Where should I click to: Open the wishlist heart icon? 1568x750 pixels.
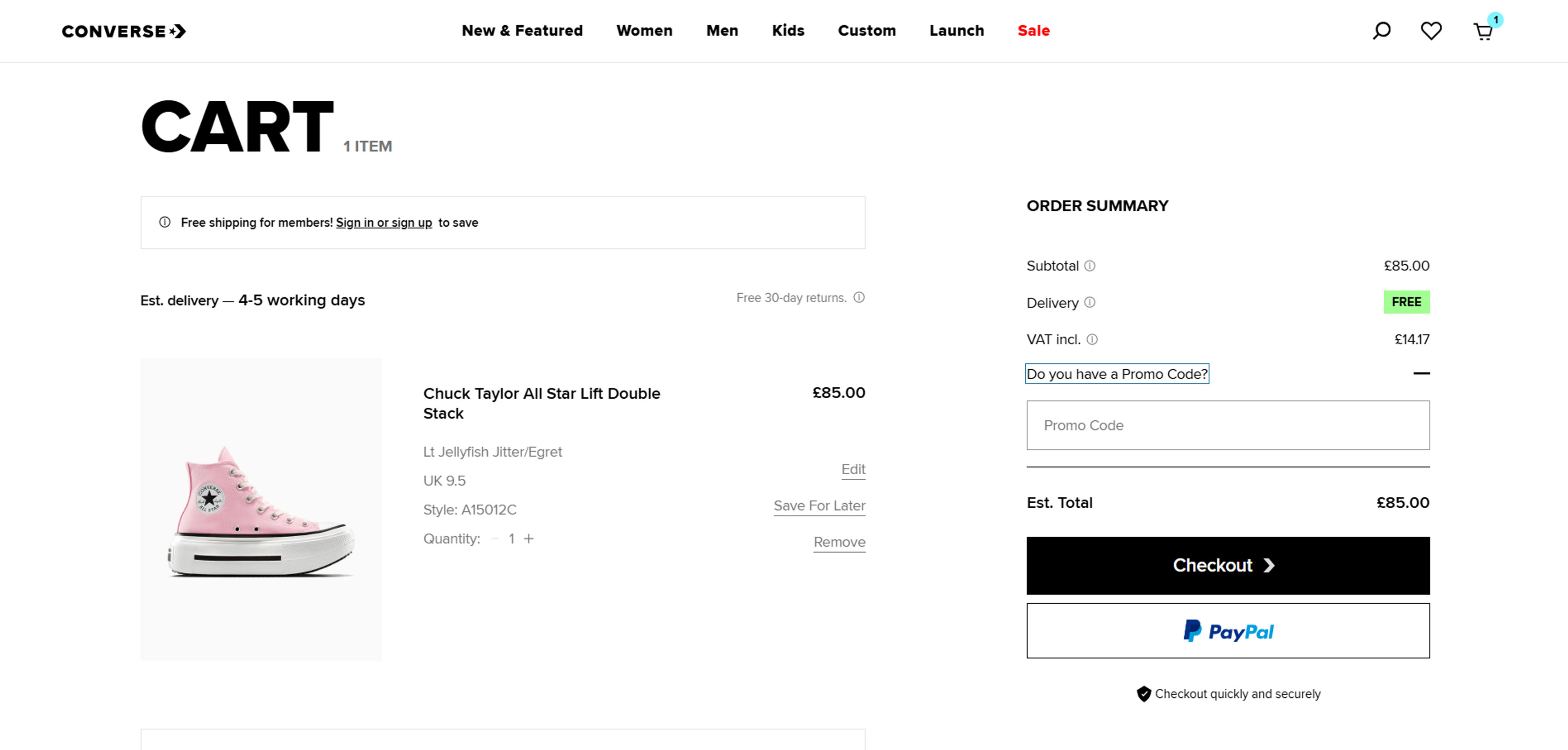(x=1431, y=31)
